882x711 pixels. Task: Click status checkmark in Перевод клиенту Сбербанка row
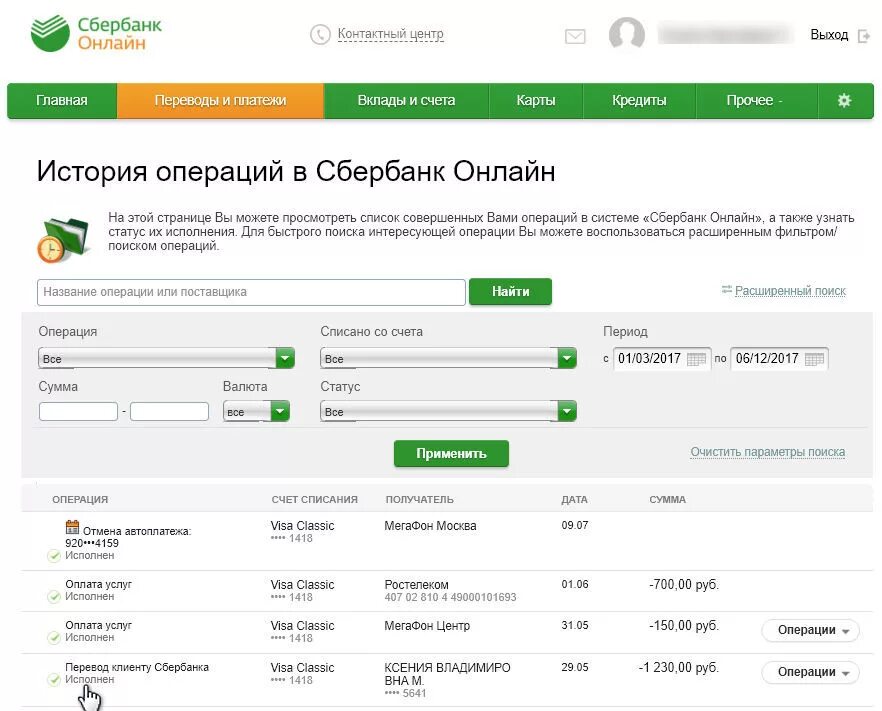click(x=54, y=680)
